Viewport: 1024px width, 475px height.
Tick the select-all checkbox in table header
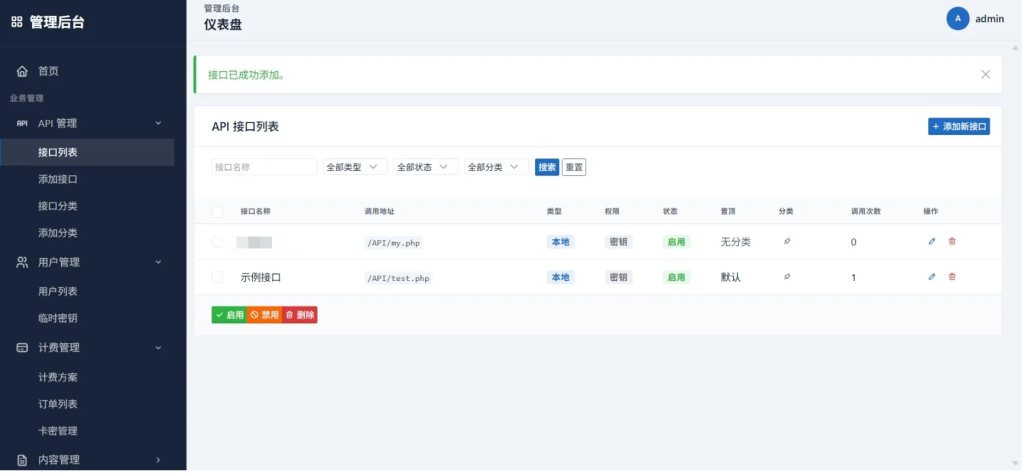(217, 212)
